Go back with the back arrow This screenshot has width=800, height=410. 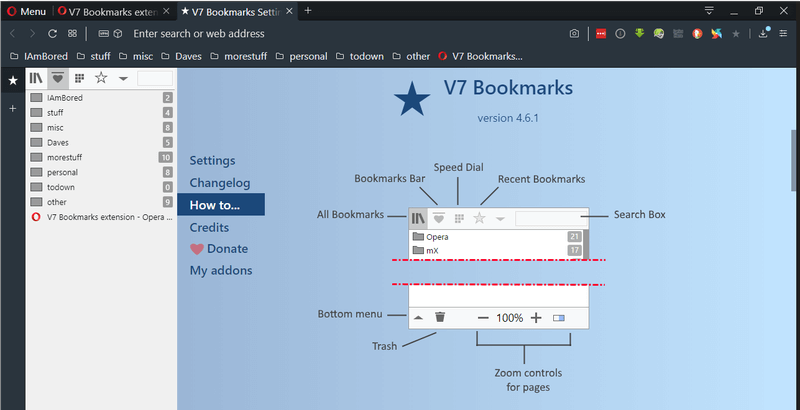13,34
